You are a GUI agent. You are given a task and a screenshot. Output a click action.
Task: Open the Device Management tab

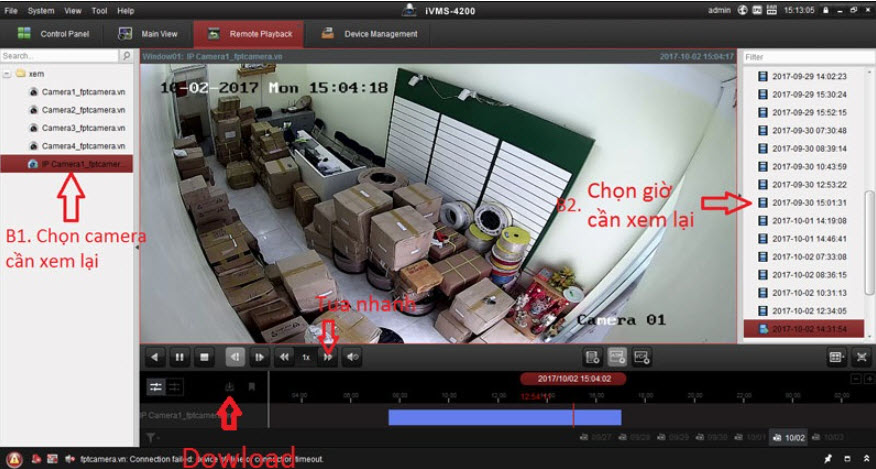point(369,34)
